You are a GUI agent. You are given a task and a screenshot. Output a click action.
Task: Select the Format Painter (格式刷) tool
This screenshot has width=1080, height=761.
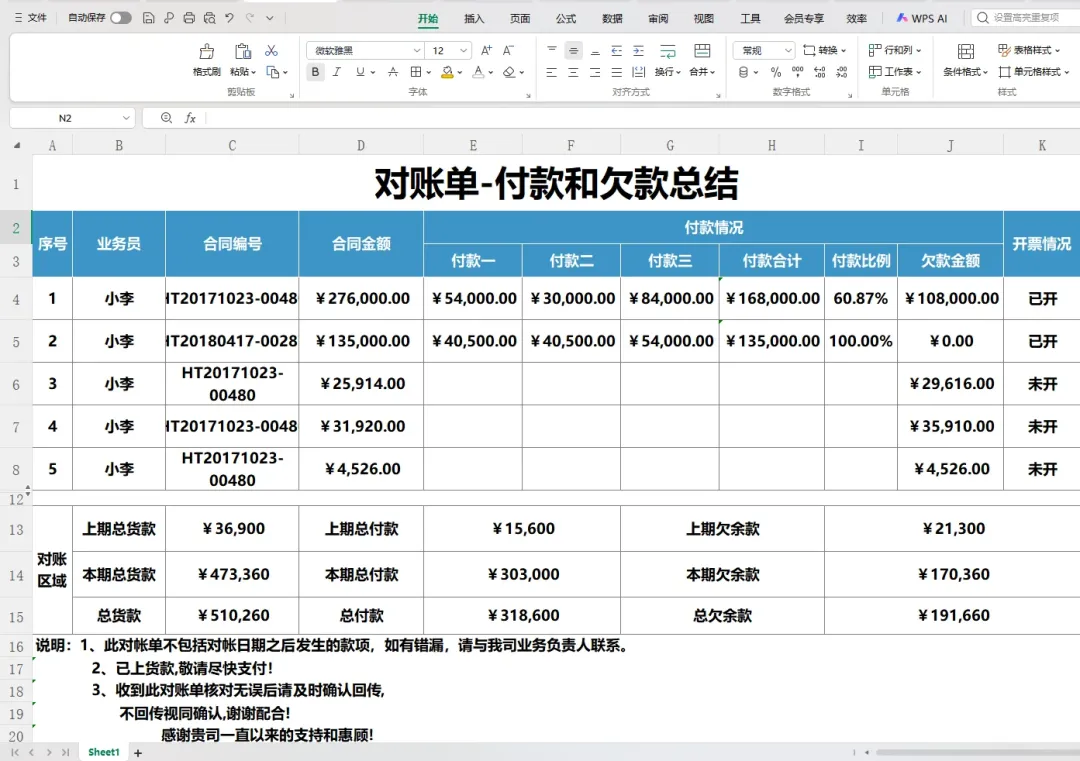[206, 61]
